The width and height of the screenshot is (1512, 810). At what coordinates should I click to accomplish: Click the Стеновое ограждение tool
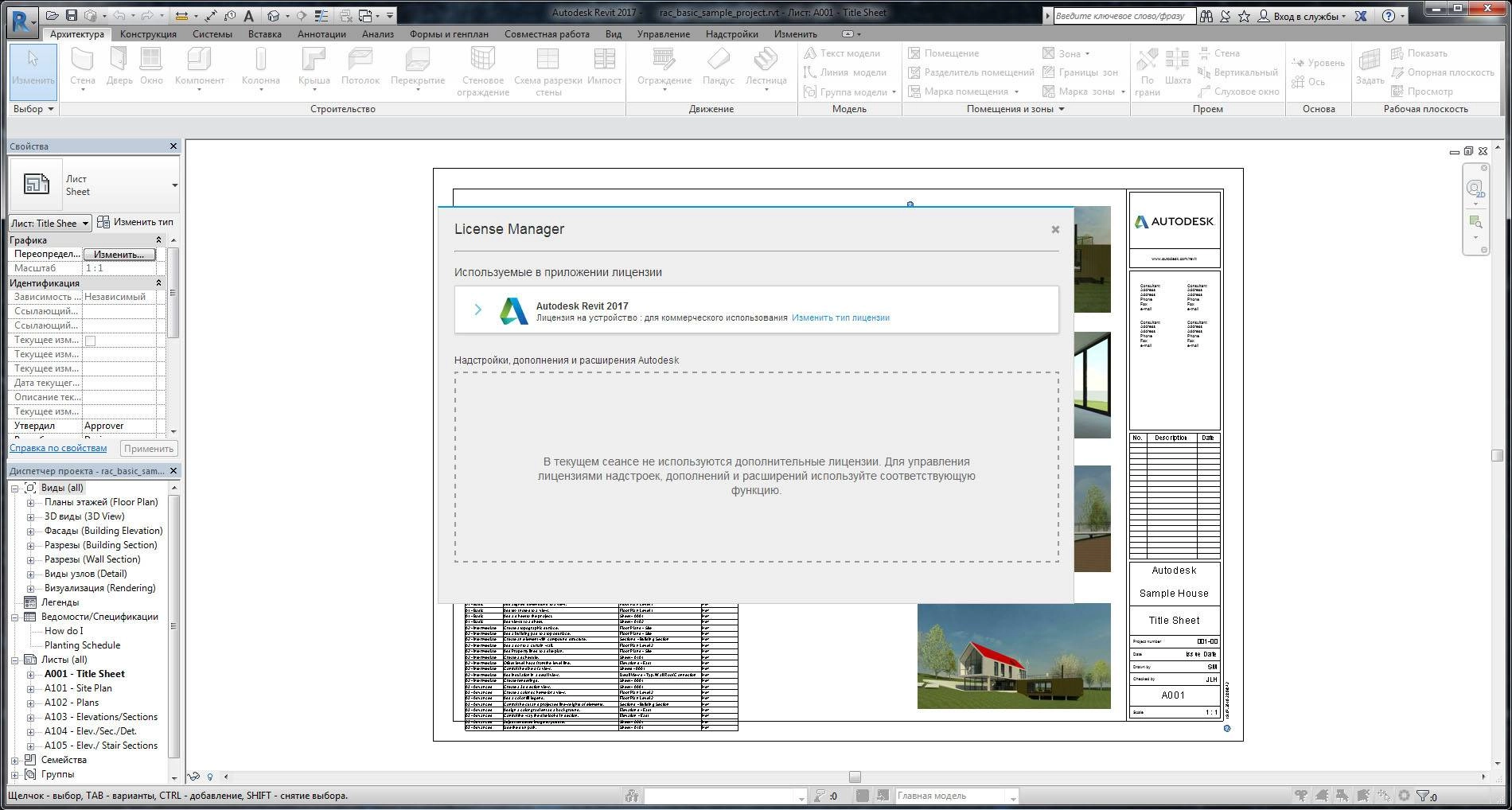coord(483,72)
